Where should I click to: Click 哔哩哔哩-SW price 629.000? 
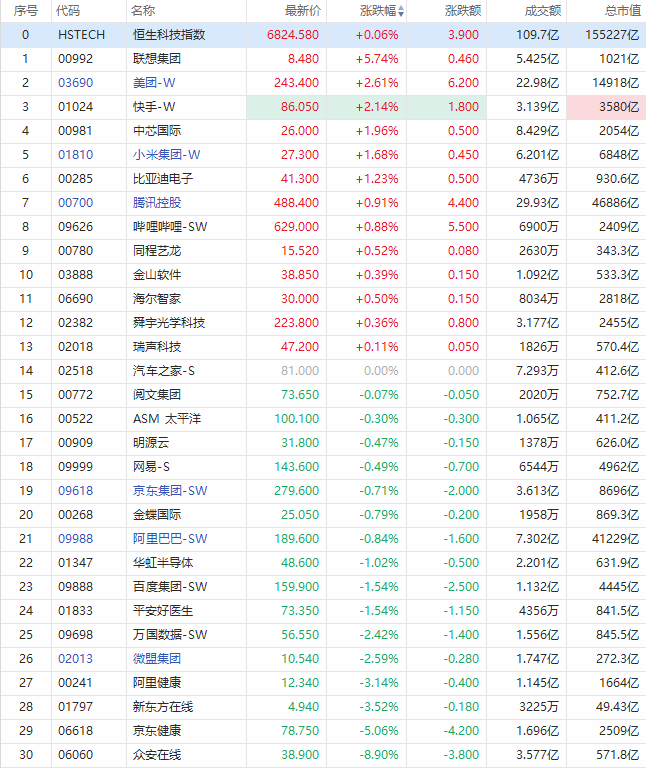(296, 227)
